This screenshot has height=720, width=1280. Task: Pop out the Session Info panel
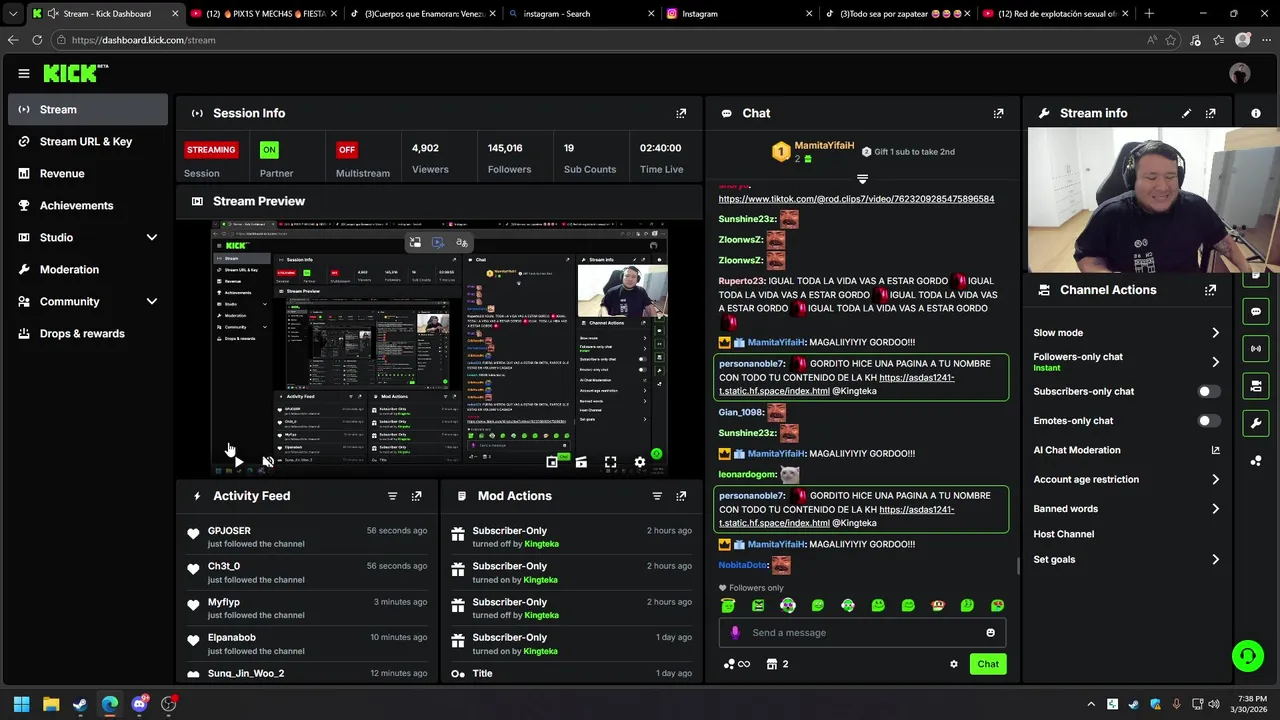coord(681,113)
